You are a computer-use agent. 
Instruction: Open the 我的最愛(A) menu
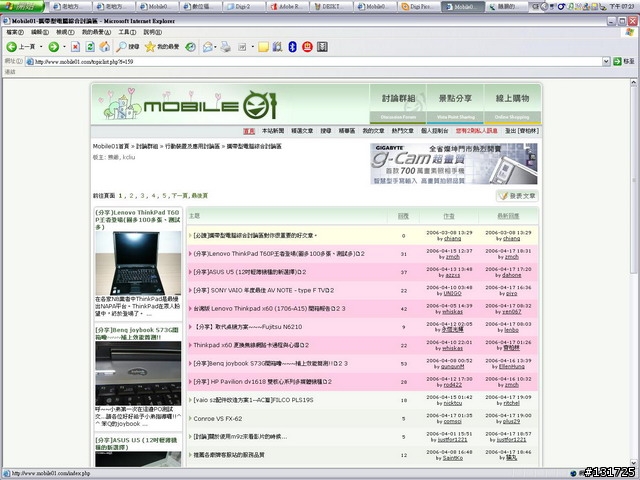click(x=96, y=32)
